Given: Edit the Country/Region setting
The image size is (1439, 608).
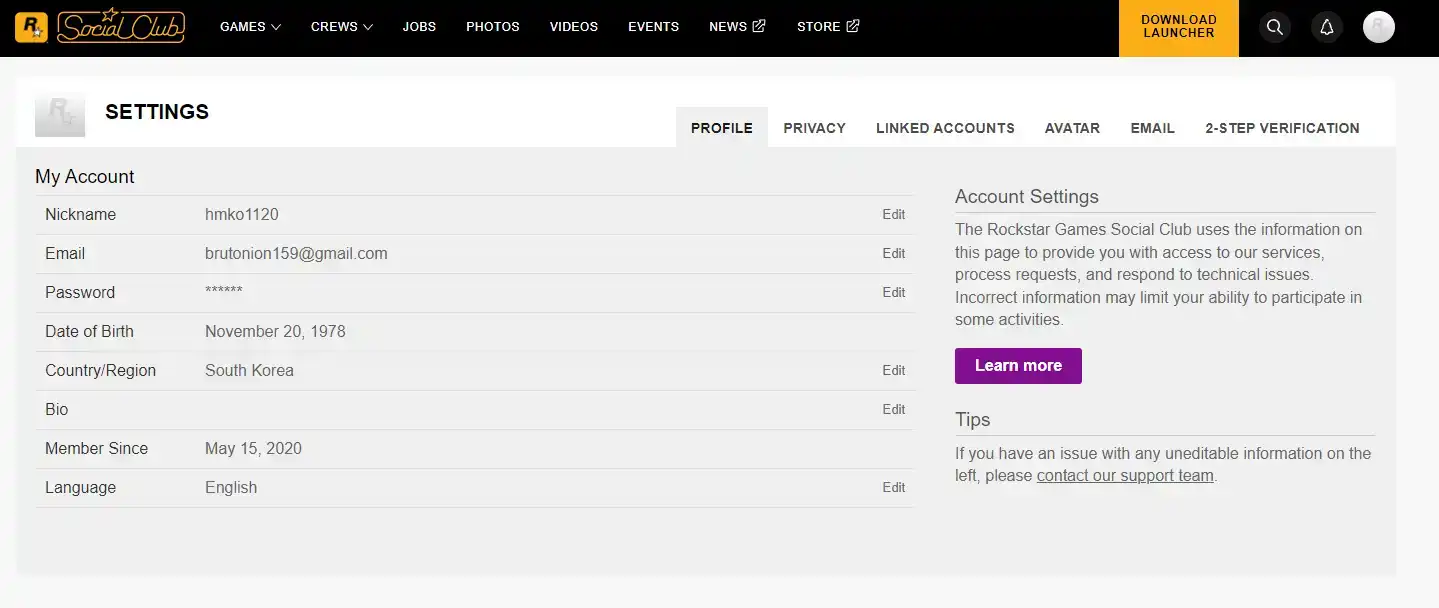Looking at the screenshot, I should click(x=893, y=371).
